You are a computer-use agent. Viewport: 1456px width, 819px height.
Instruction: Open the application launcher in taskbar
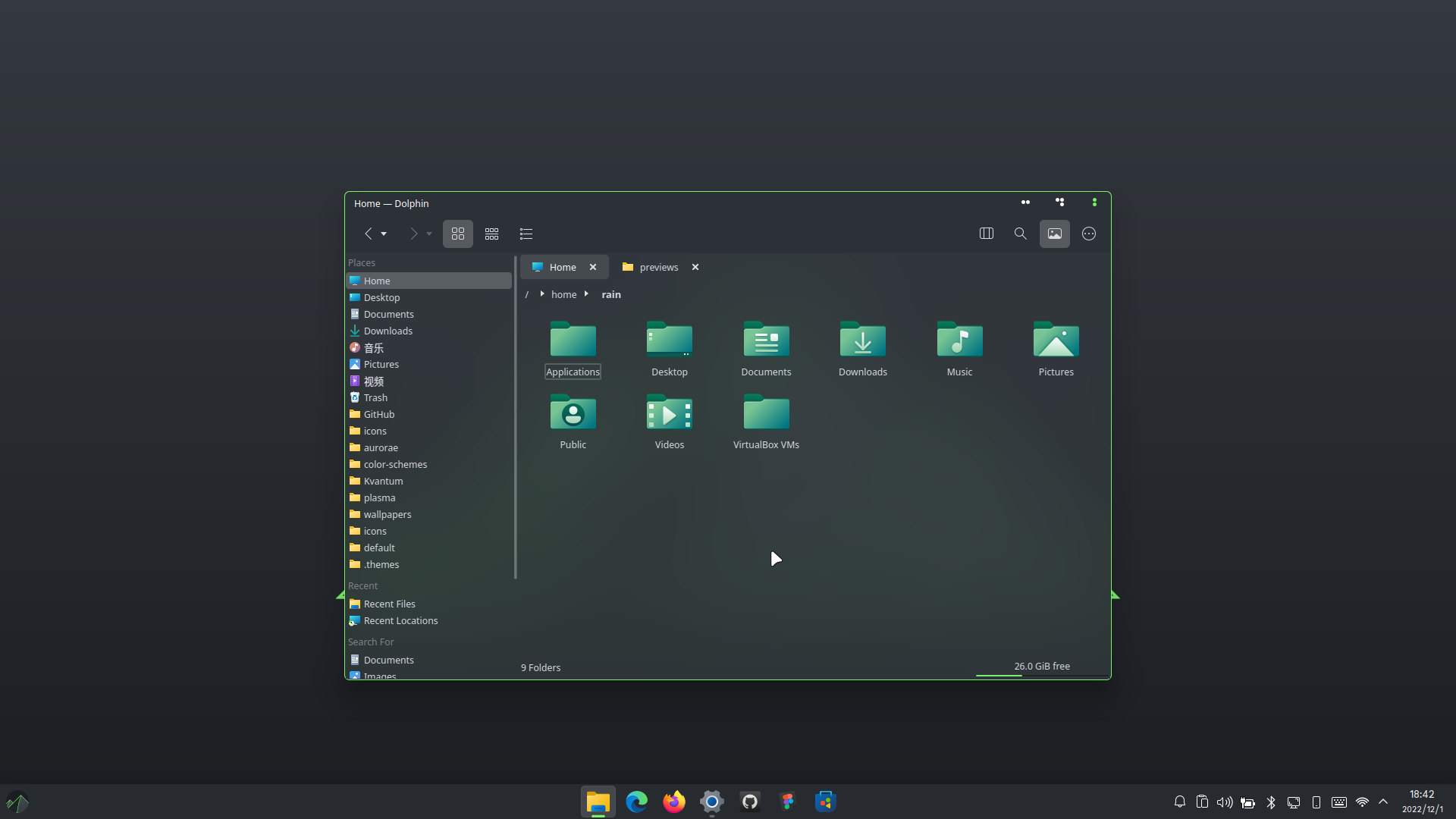[17, 802]
